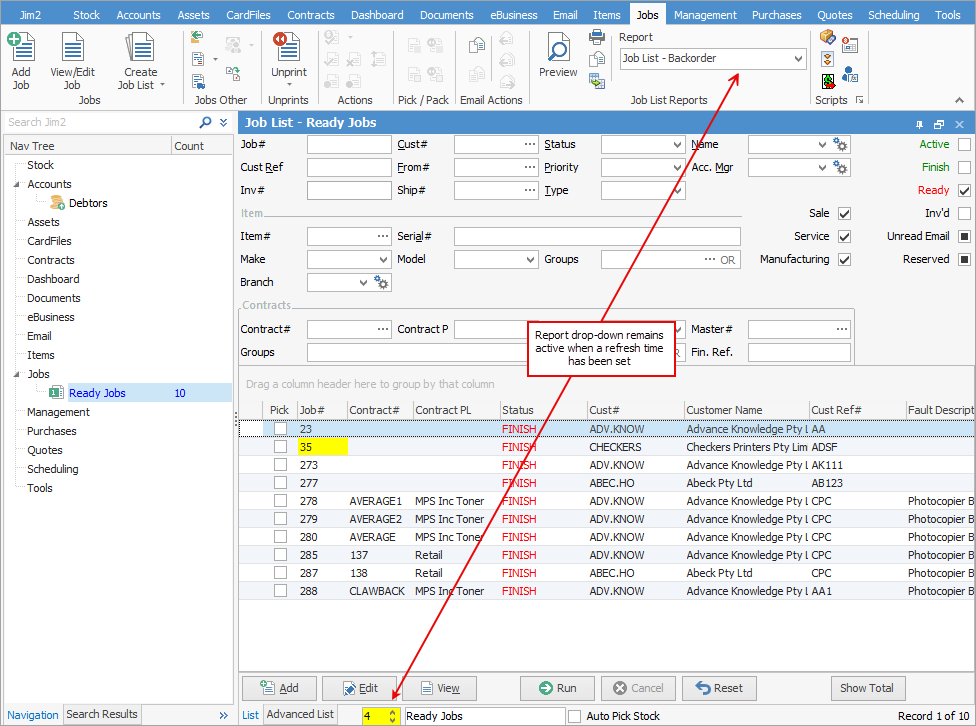Open the Priority drop-down
This screenshot has width=976, height=726.
677,167
